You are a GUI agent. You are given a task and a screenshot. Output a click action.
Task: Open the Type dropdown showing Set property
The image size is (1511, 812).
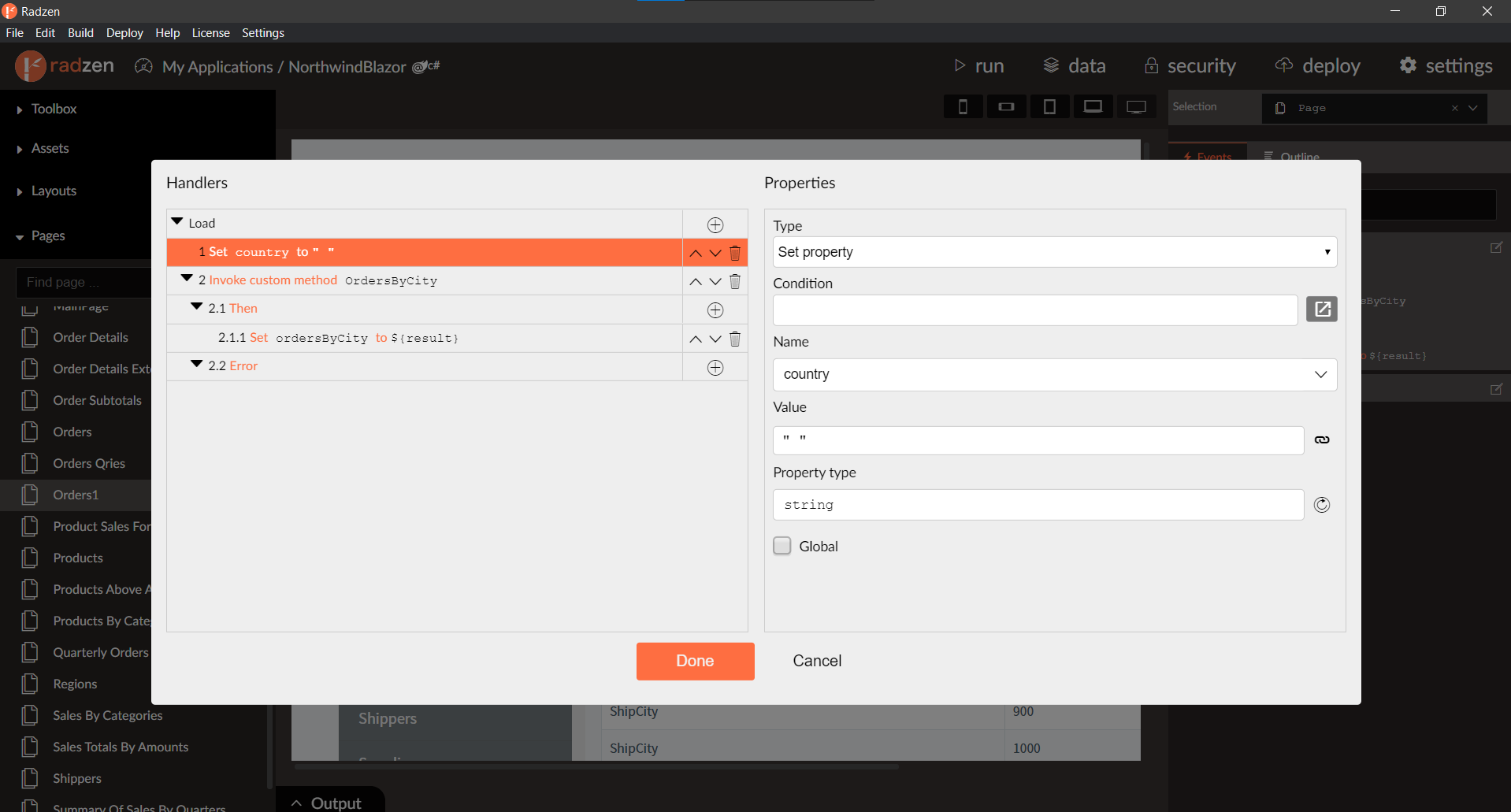1054,252
